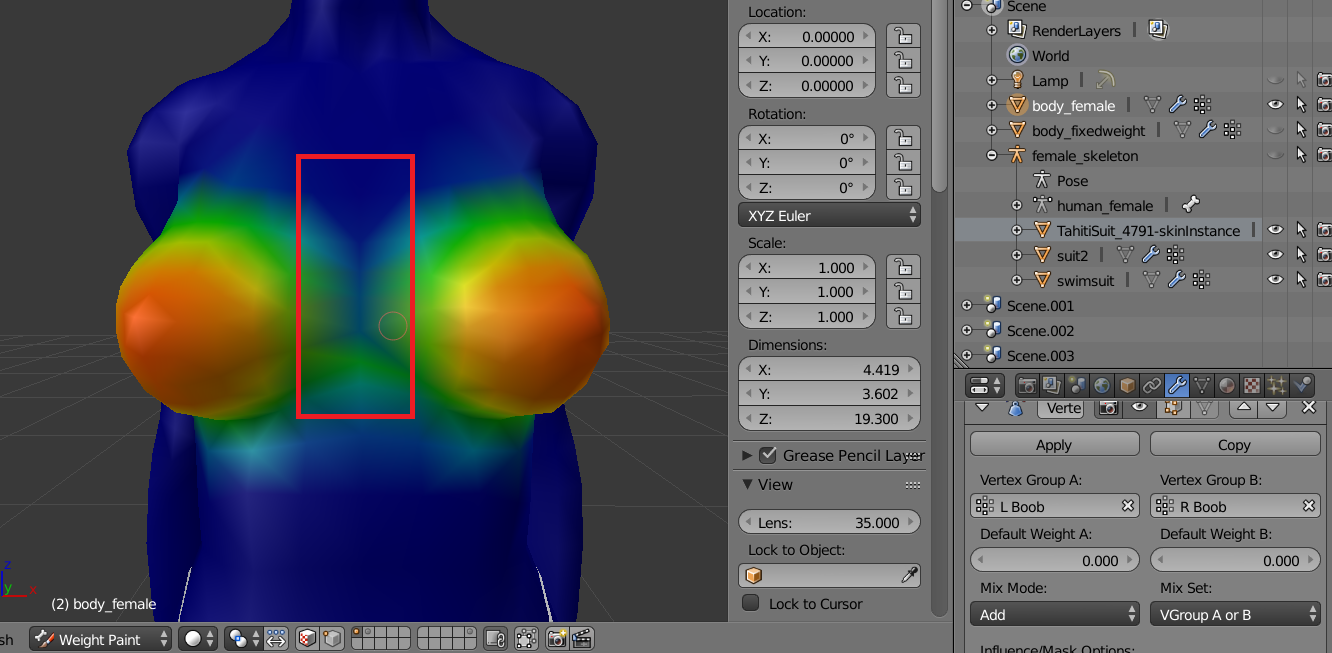The height and width of the screenshot is (653, 1332).
Task: Open the Texture properties checker icon
Action: tap(1252, 385)
